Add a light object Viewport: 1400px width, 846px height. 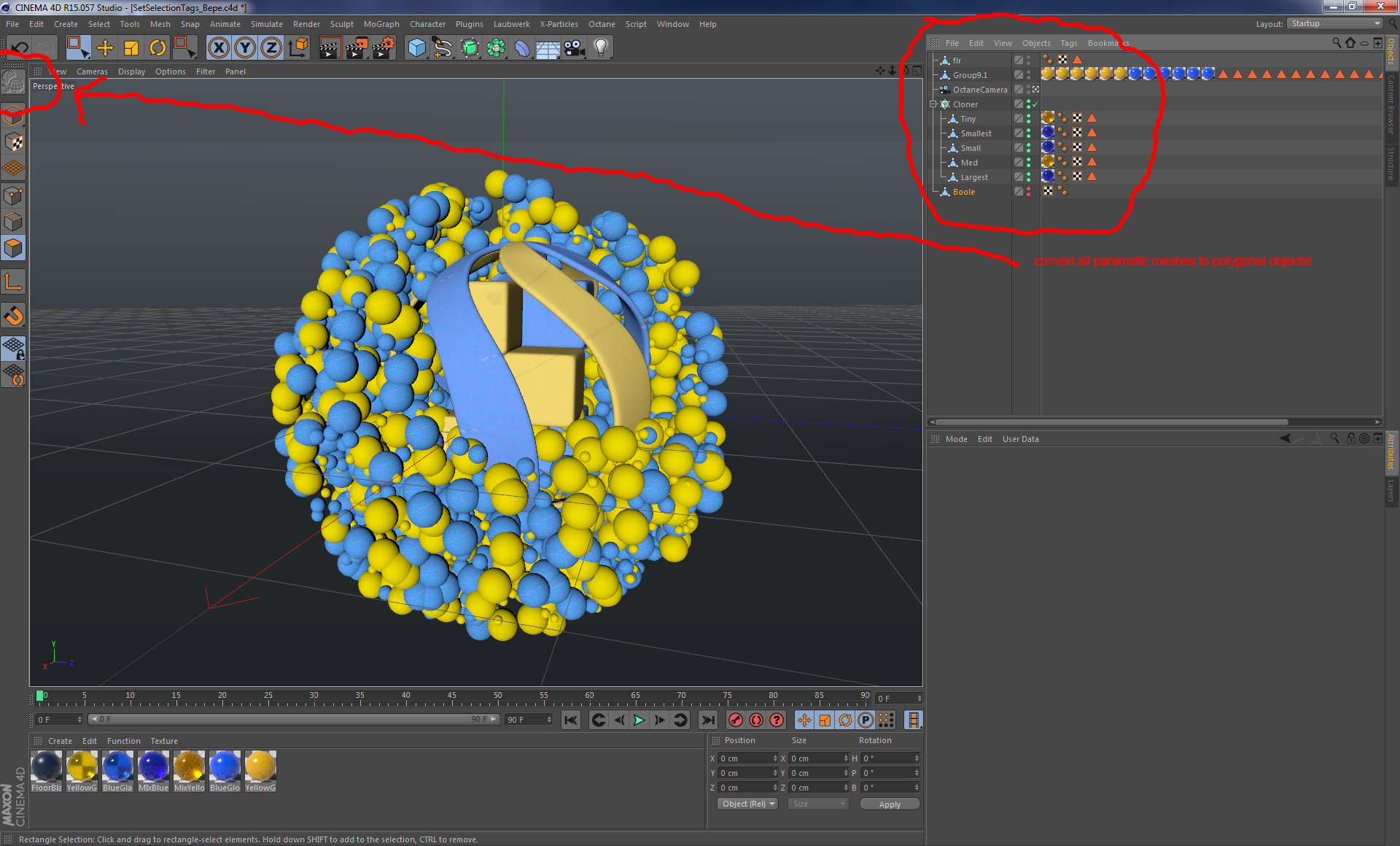coord(601,48)
